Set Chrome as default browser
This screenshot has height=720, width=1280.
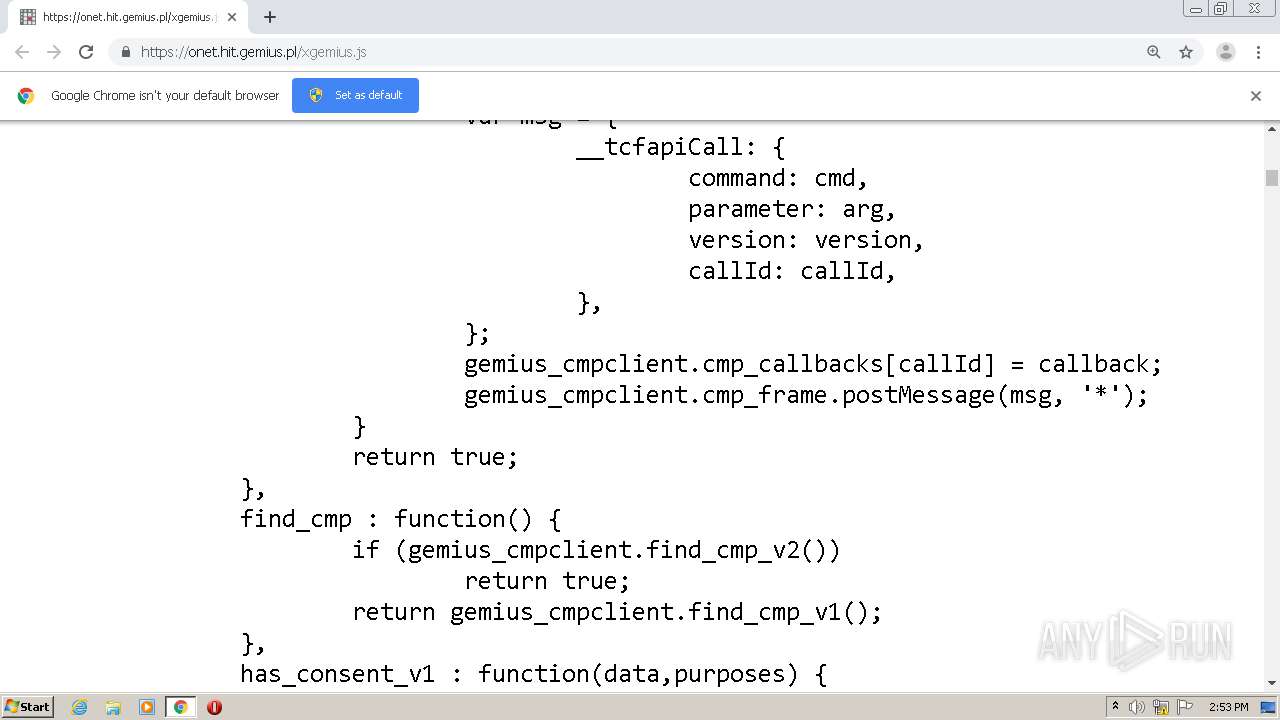coord(355,95)
